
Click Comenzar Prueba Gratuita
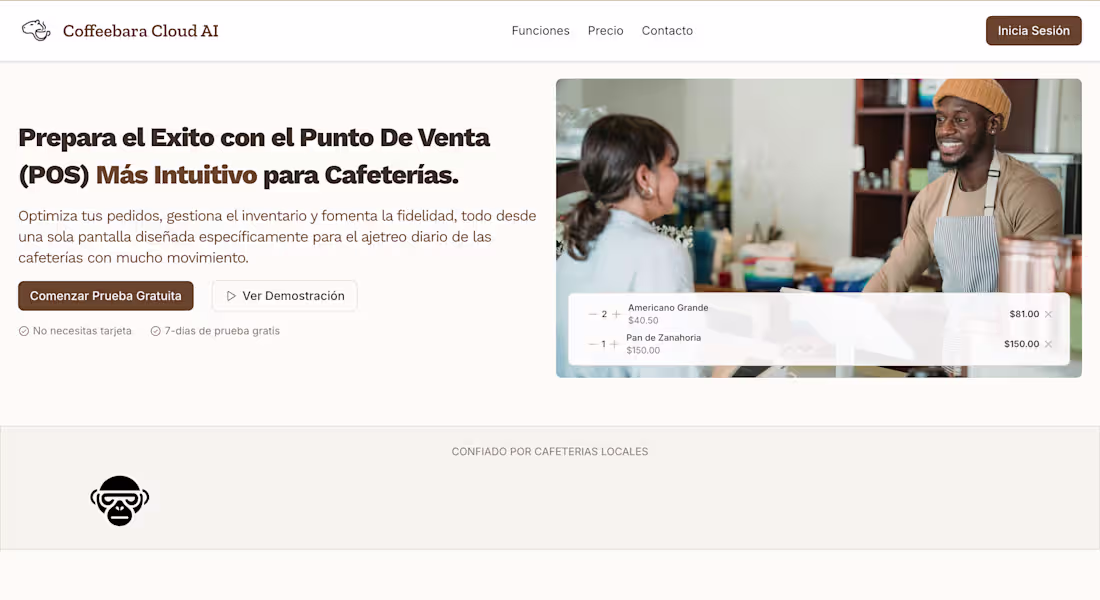coord(105,296)
